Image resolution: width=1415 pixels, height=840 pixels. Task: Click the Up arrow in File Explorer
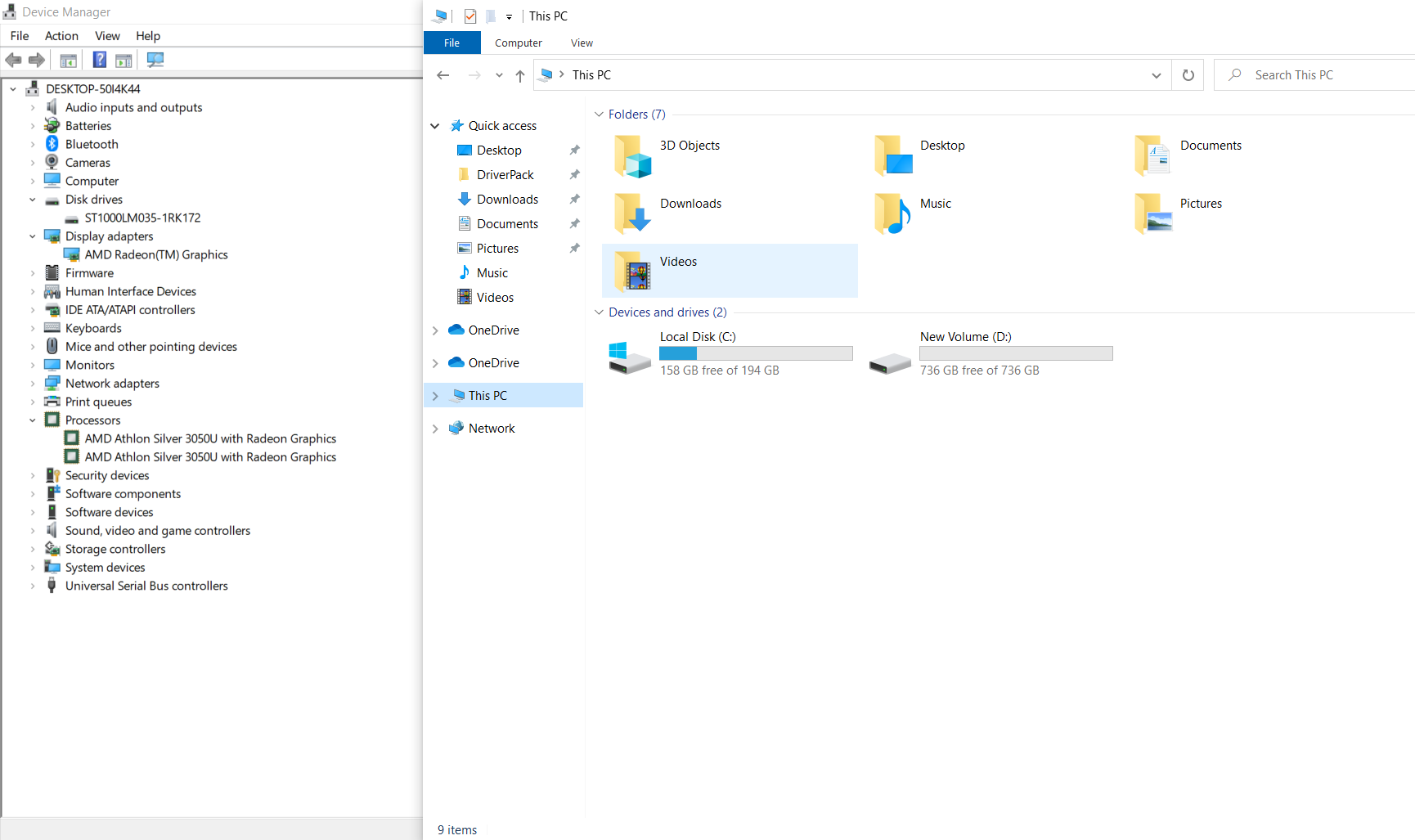click(x=520, y=75)
